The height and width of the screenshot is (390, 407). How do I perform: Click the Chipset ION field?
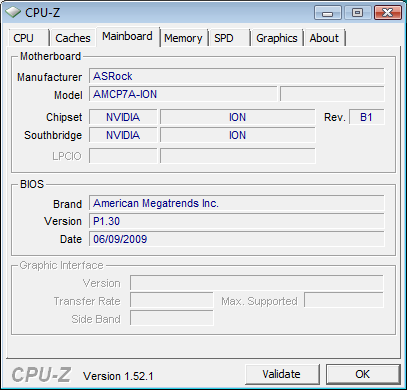click(x=237, y=117)
